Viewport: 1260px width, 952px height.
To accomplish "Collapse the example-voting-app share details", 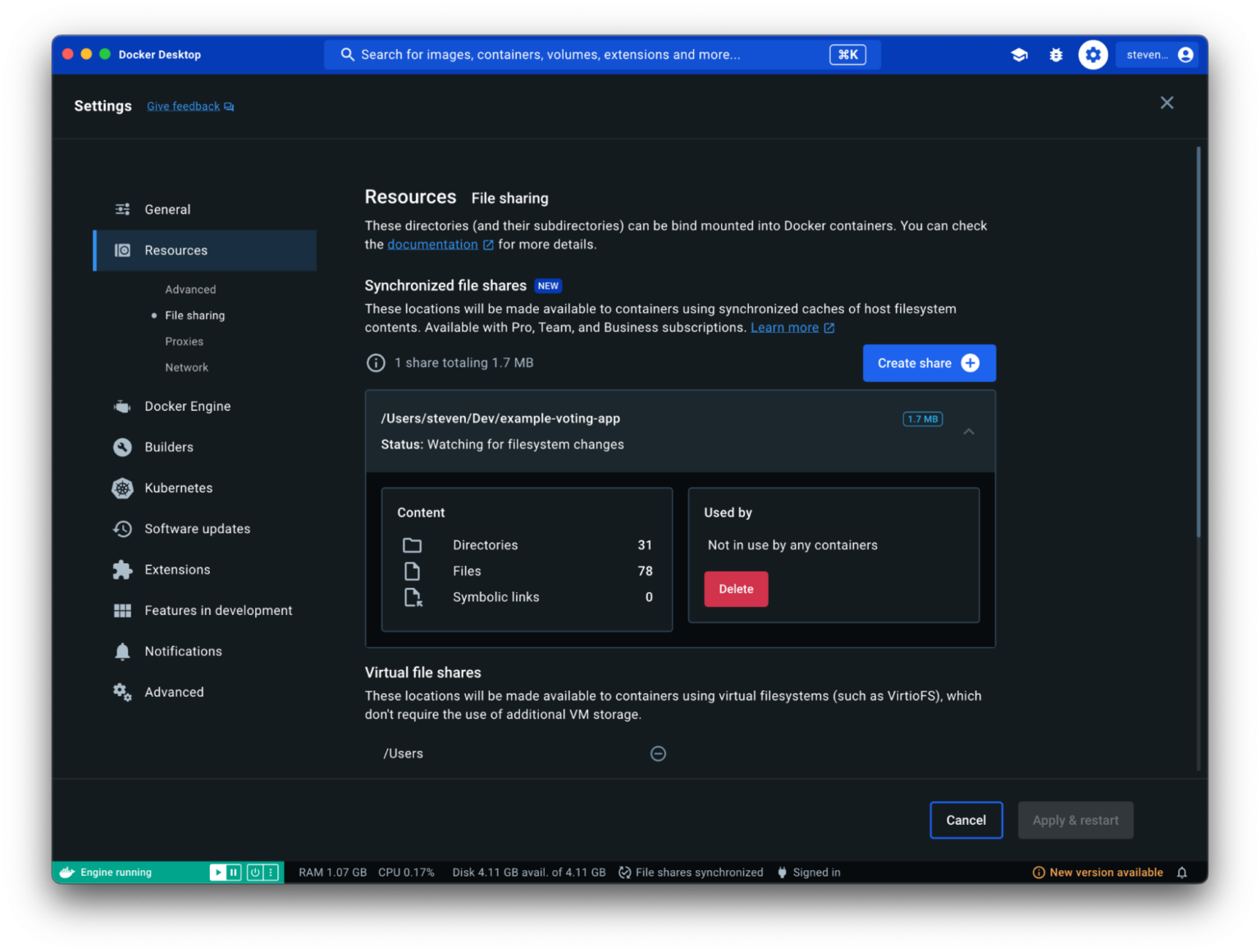I will pyautogui.click(x=969, y=431).
